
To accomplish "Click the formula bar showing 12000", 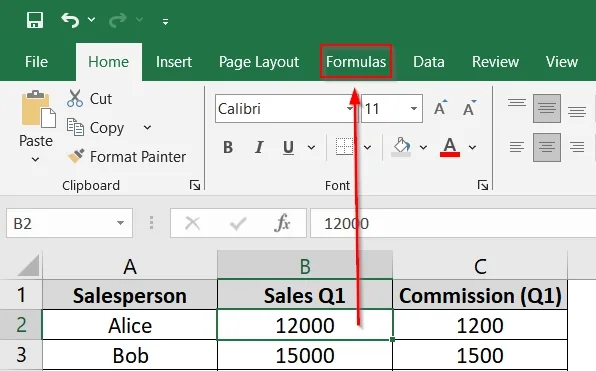I will (x=453, y=223).
